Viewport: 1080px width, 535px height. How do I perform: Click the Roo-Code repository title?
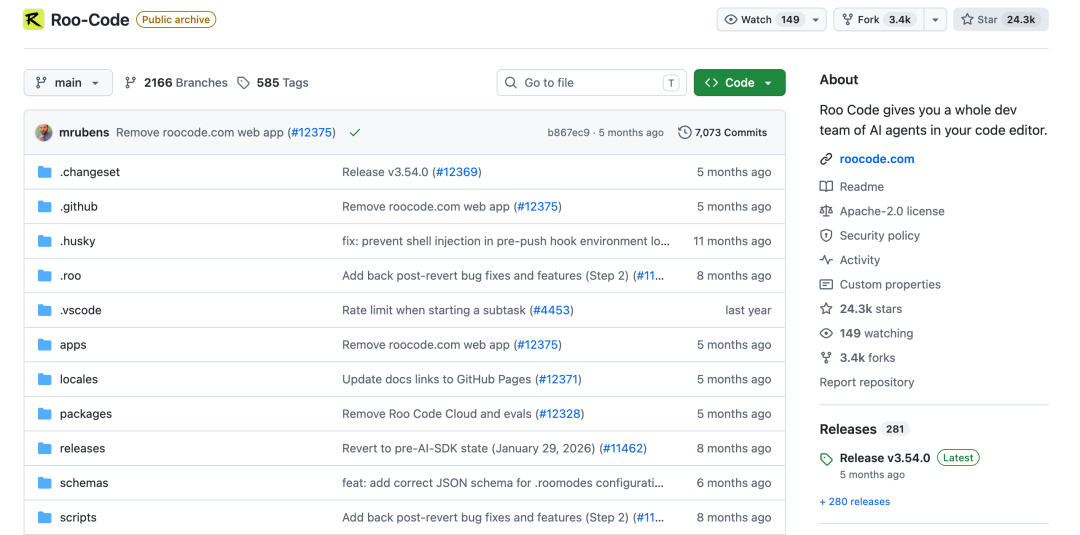(x=90, y=20)
